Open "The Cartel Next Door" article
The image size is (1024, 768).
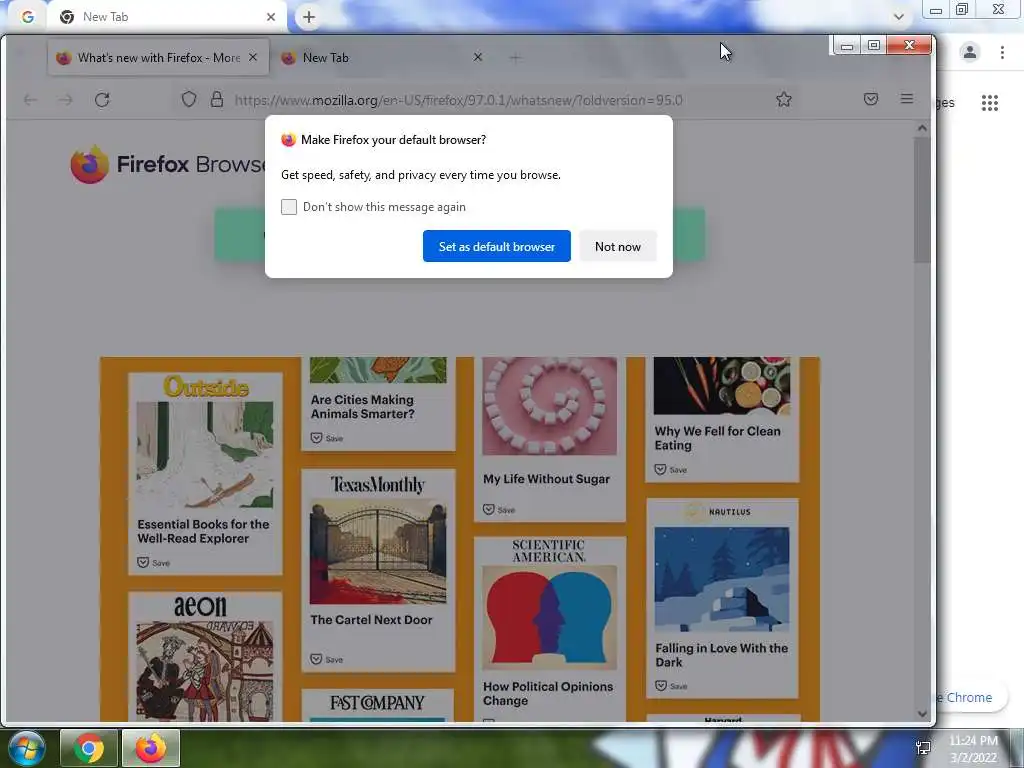371,620
